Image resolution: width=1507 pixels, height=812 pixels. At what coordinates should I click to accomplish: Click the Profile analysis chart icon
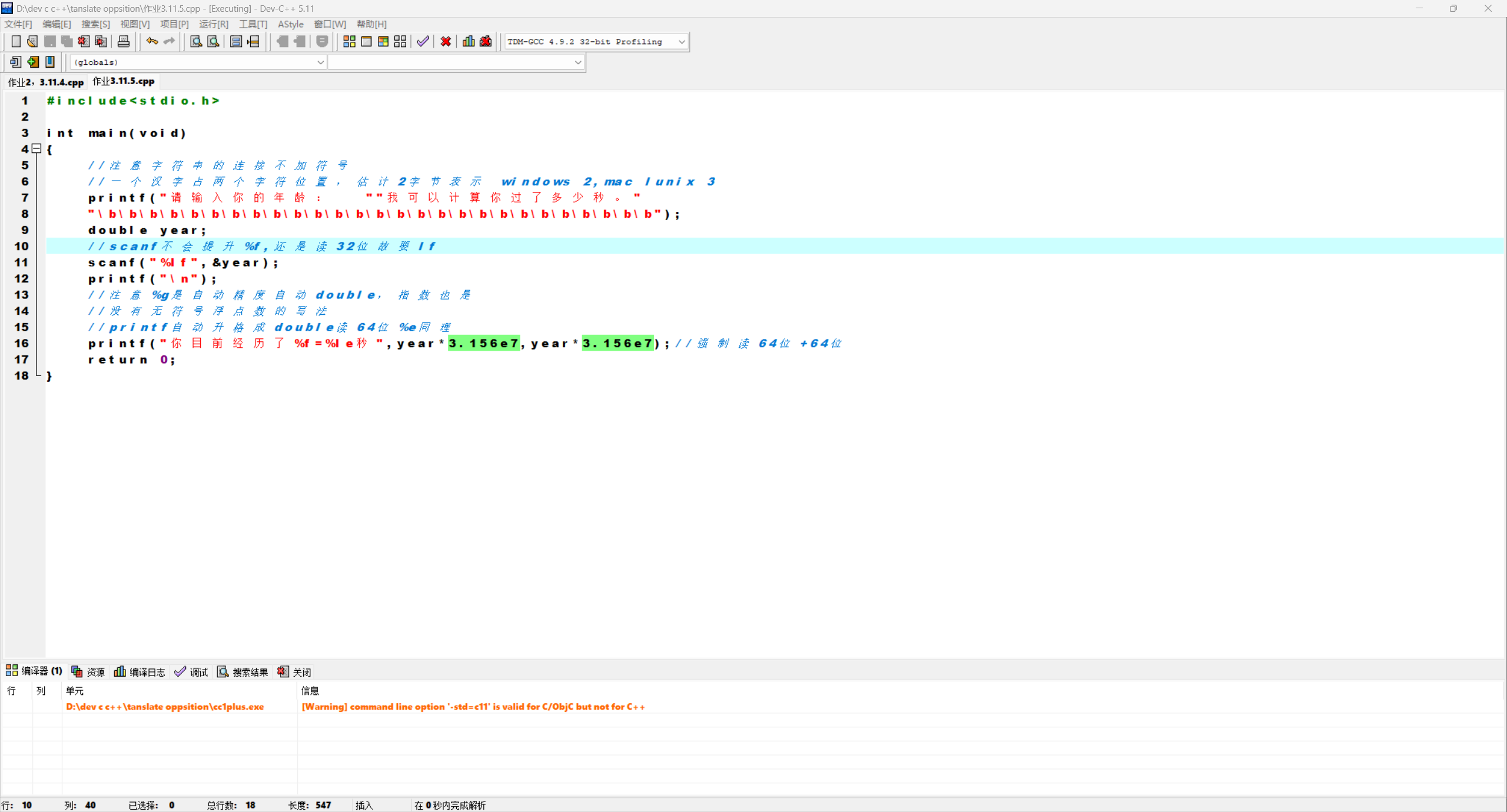coord(467,41)
